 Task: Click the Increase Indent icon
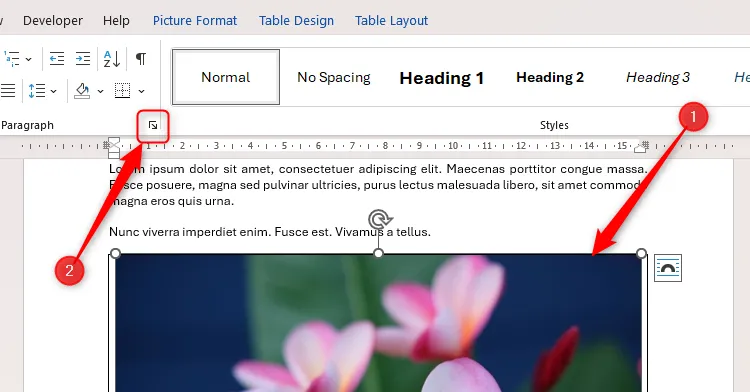[83, 59]
